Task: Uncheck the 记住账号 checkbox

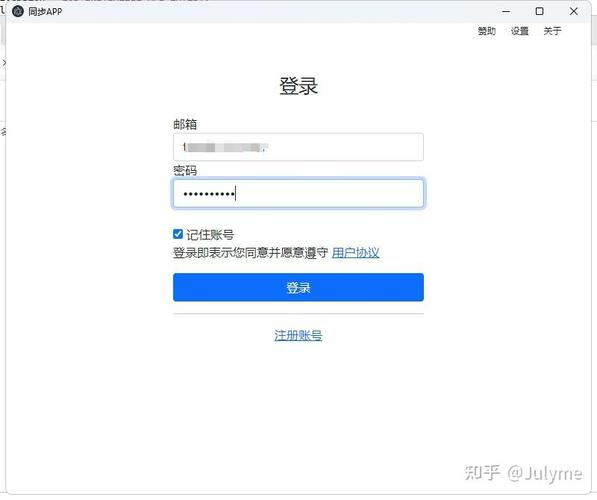Action: [x=178, y=234]
